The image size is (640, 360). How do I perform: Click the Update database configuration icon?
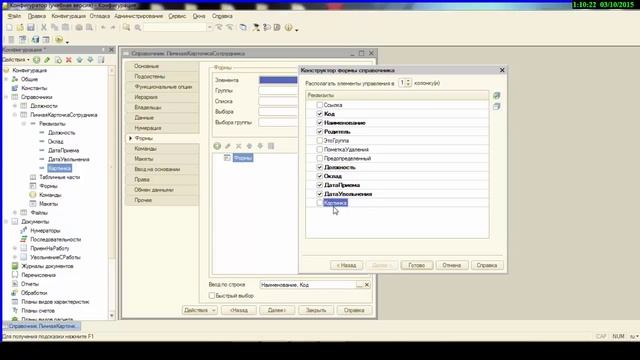[36, 40]
